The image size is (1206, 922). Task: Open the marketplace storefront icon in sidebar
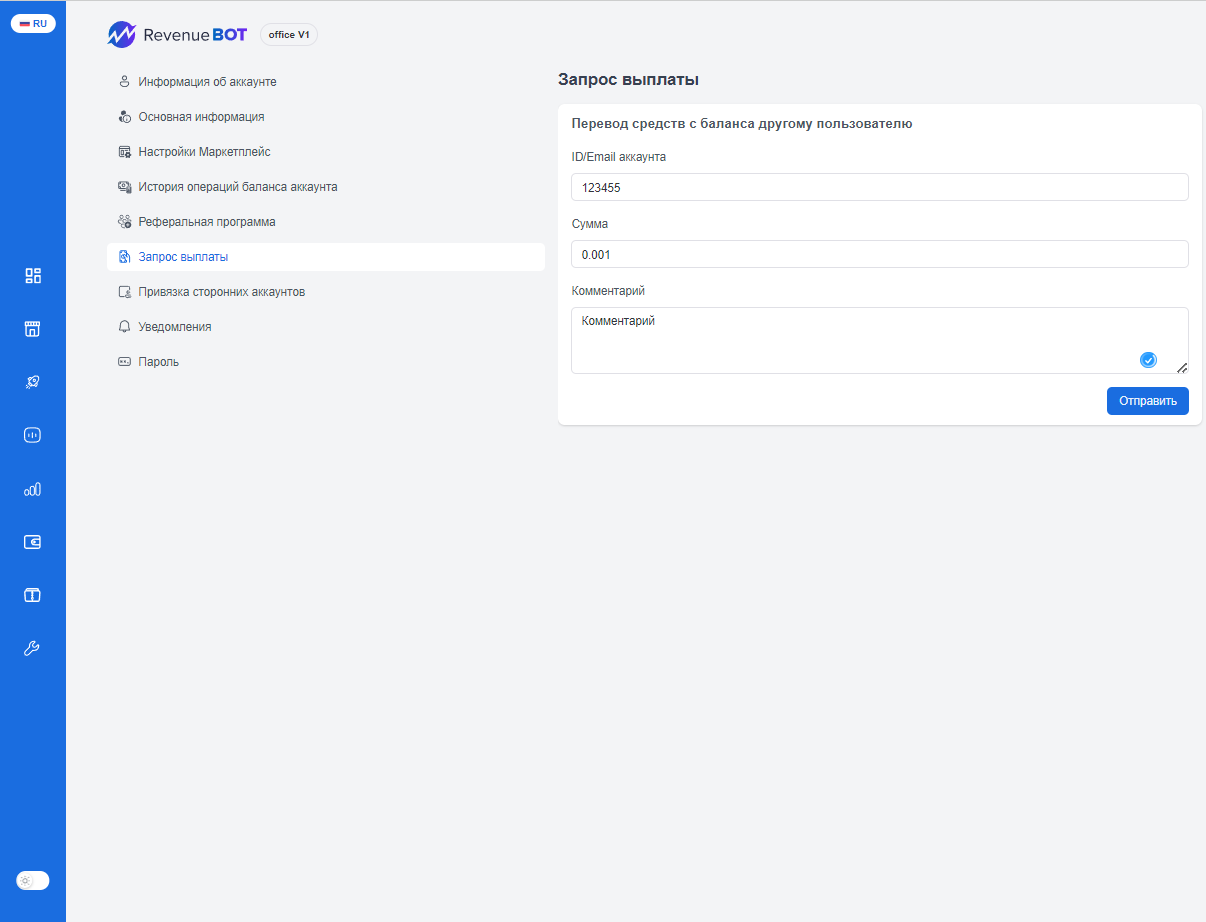coord(32,329)
